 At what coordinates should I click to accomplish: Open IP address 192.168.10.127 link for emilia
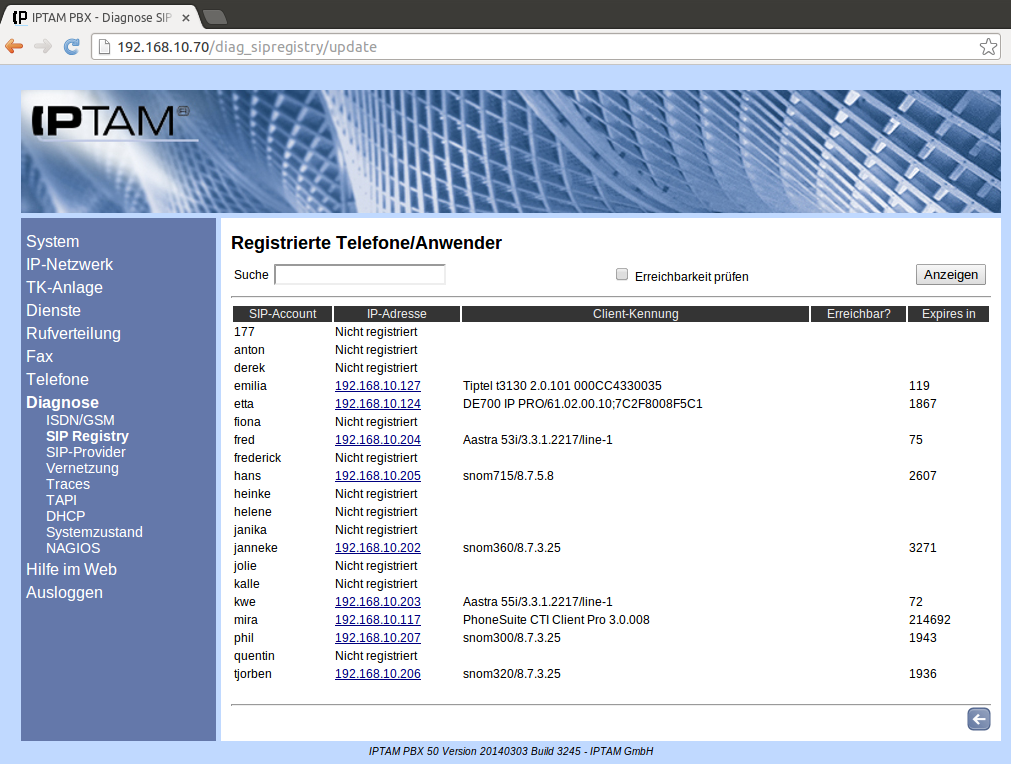377,386
